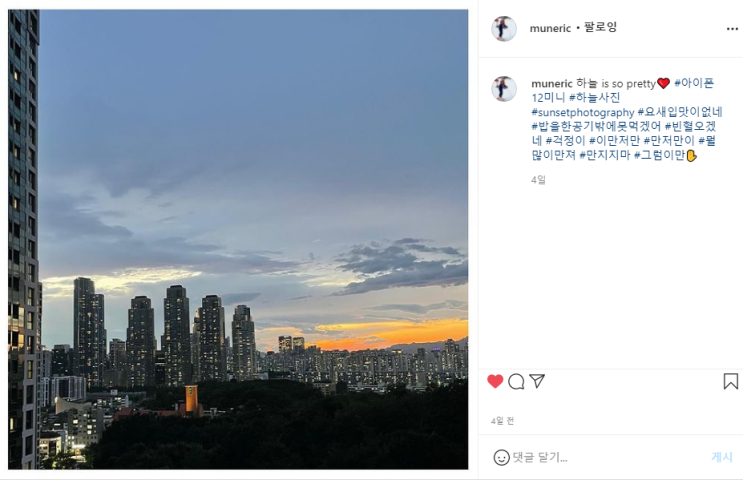Image resolution: width=743 pixels, height=480 pixels.
Task: Focus the 댓글 달기 comment field
Action: click(x=609, y=457)
